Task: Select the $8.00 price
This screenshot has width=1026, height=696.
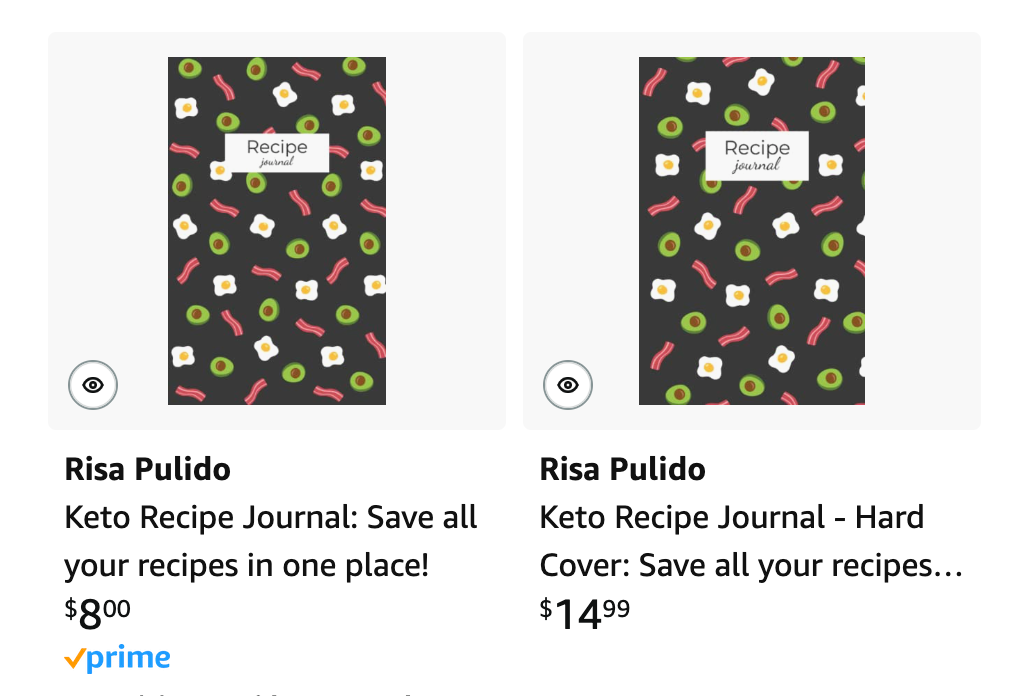Action: pos(97,614)
